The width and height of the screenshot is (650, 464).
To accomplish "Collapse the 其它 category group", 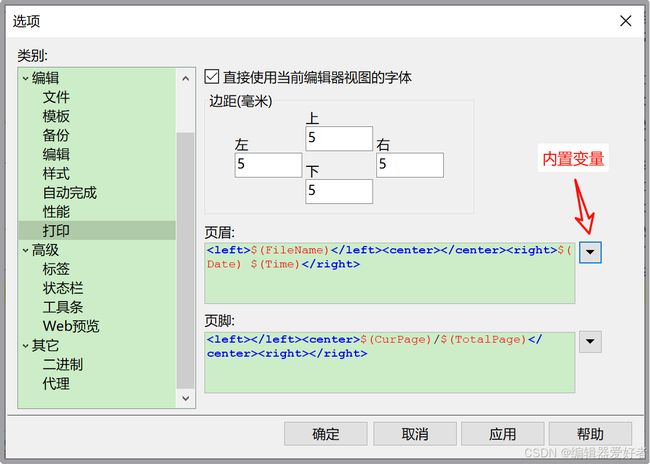I will point(25,345).
